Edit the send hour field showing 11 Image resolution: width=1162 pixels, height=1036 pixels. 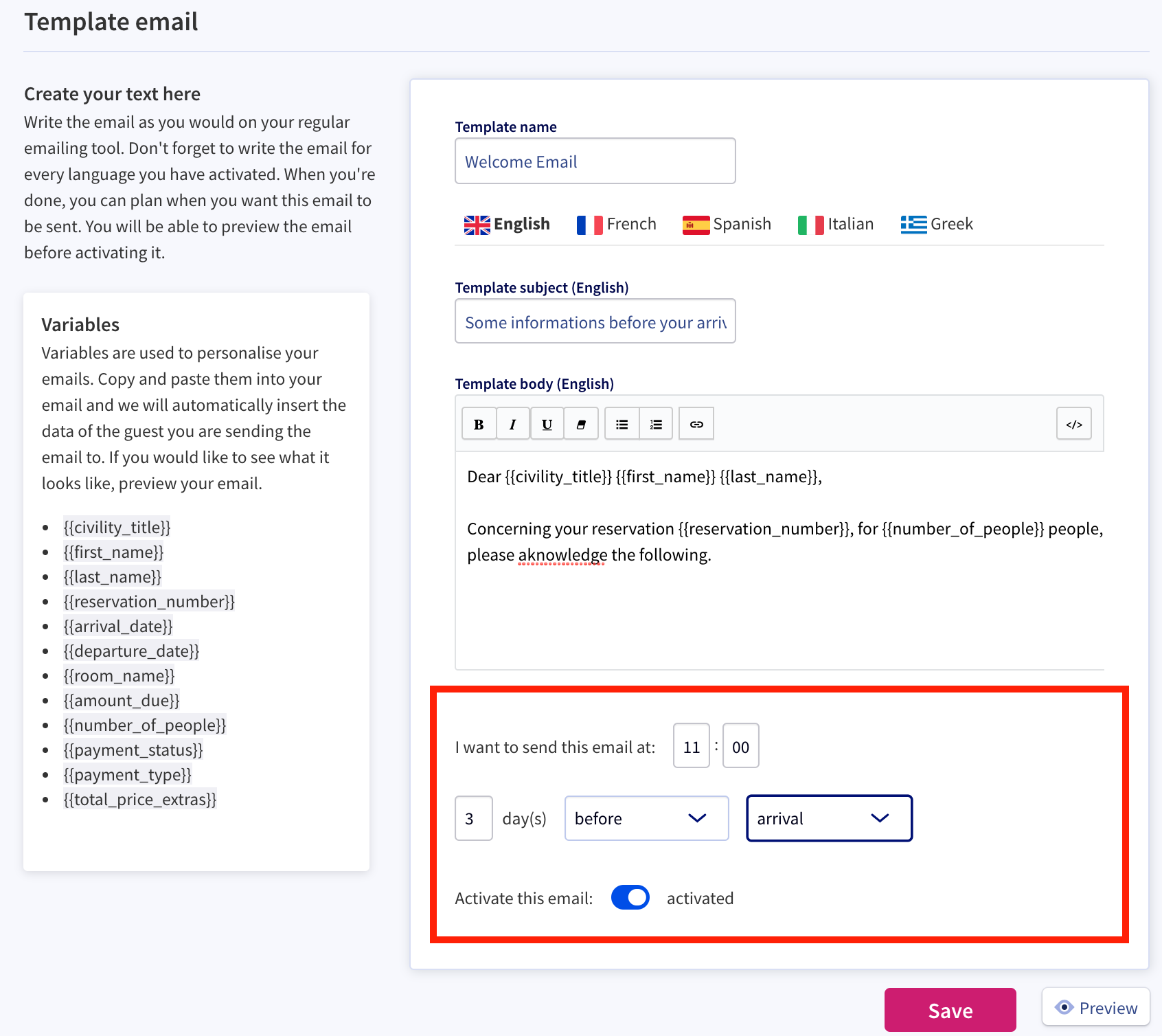[x=692, y=746]
